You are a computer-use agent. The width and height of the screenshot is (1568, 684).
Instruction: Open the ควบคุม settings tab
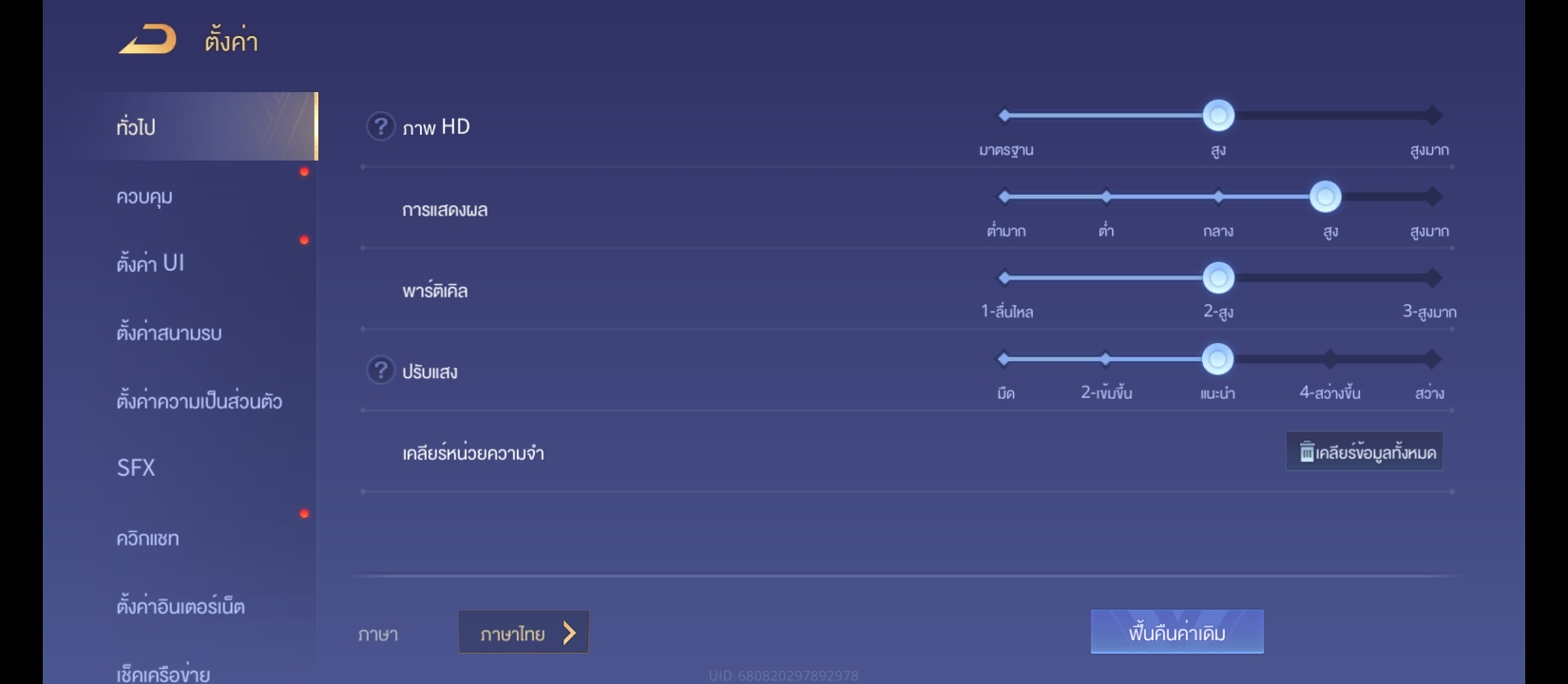(x=144, y=198)
